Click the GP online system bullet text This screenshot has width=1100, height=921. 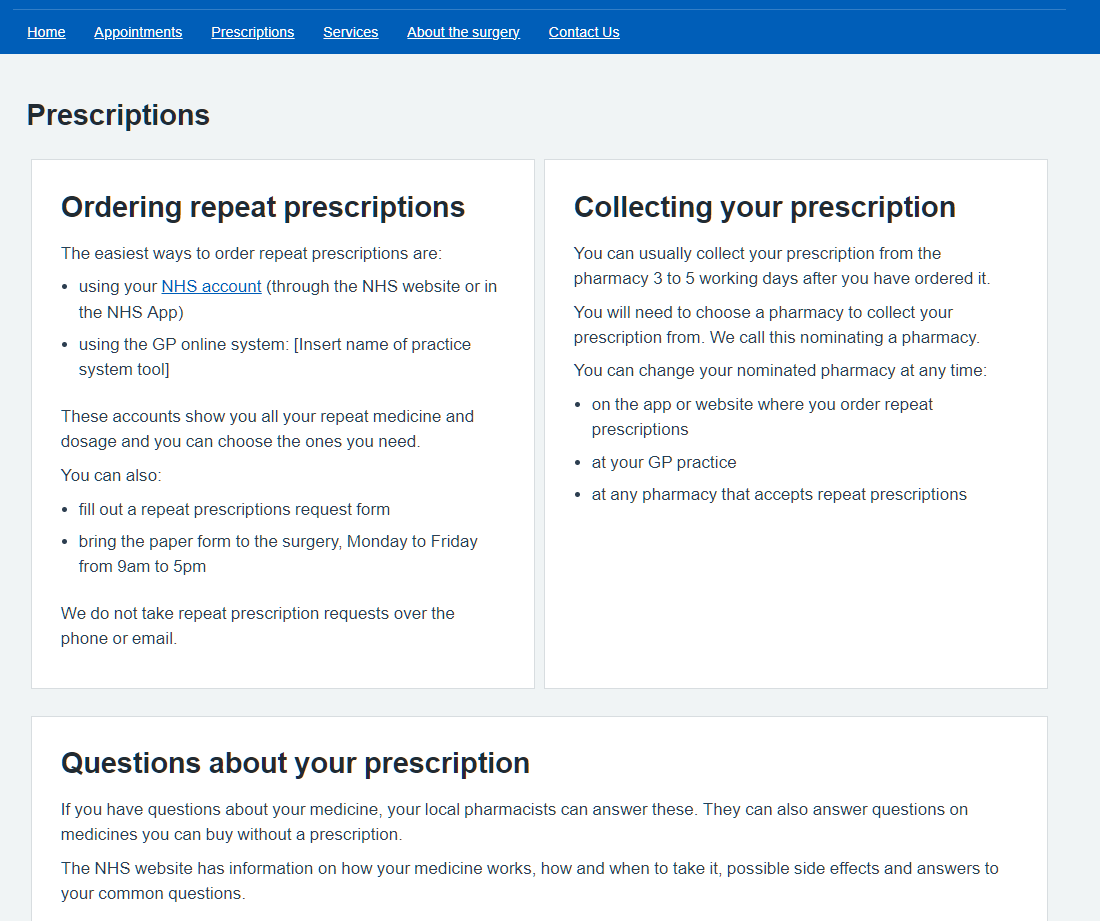pos(274,357)
